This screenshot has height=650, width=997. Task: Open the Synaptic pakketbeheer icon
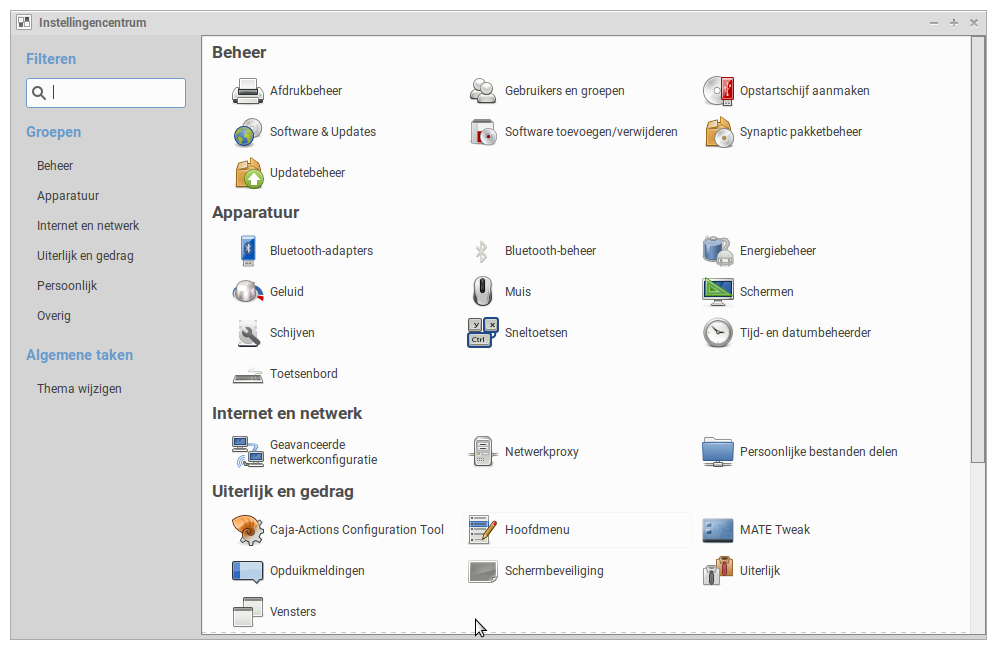[x=718, y=132]
